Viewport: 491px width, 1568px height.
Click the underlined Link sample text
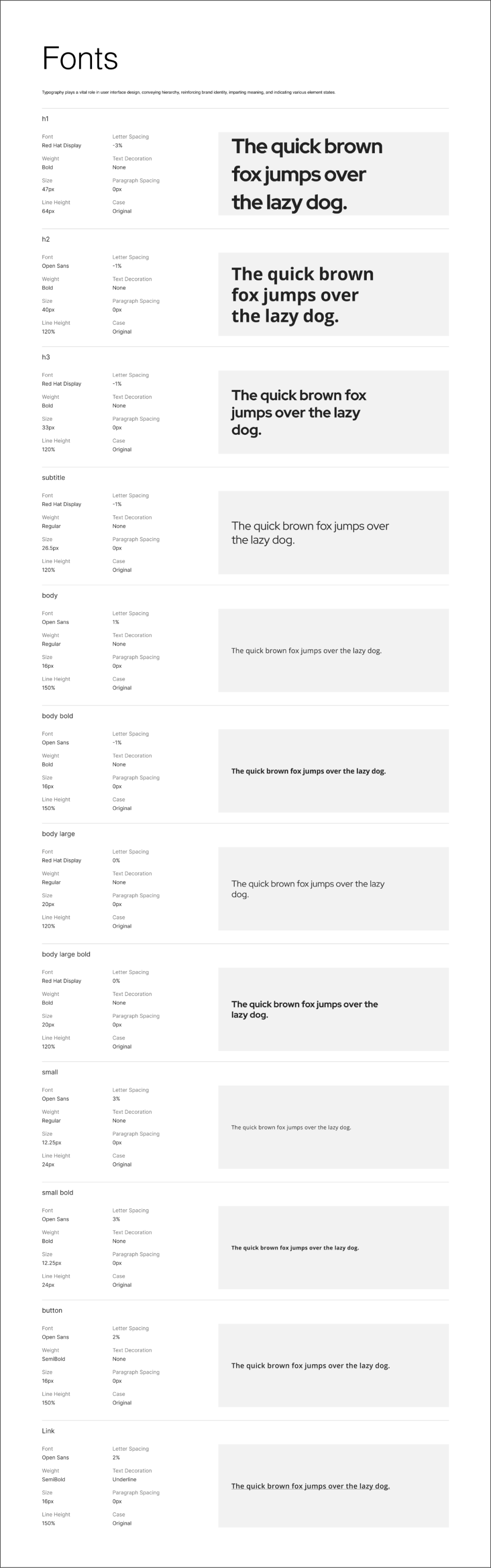click(x=310, y=1486)
